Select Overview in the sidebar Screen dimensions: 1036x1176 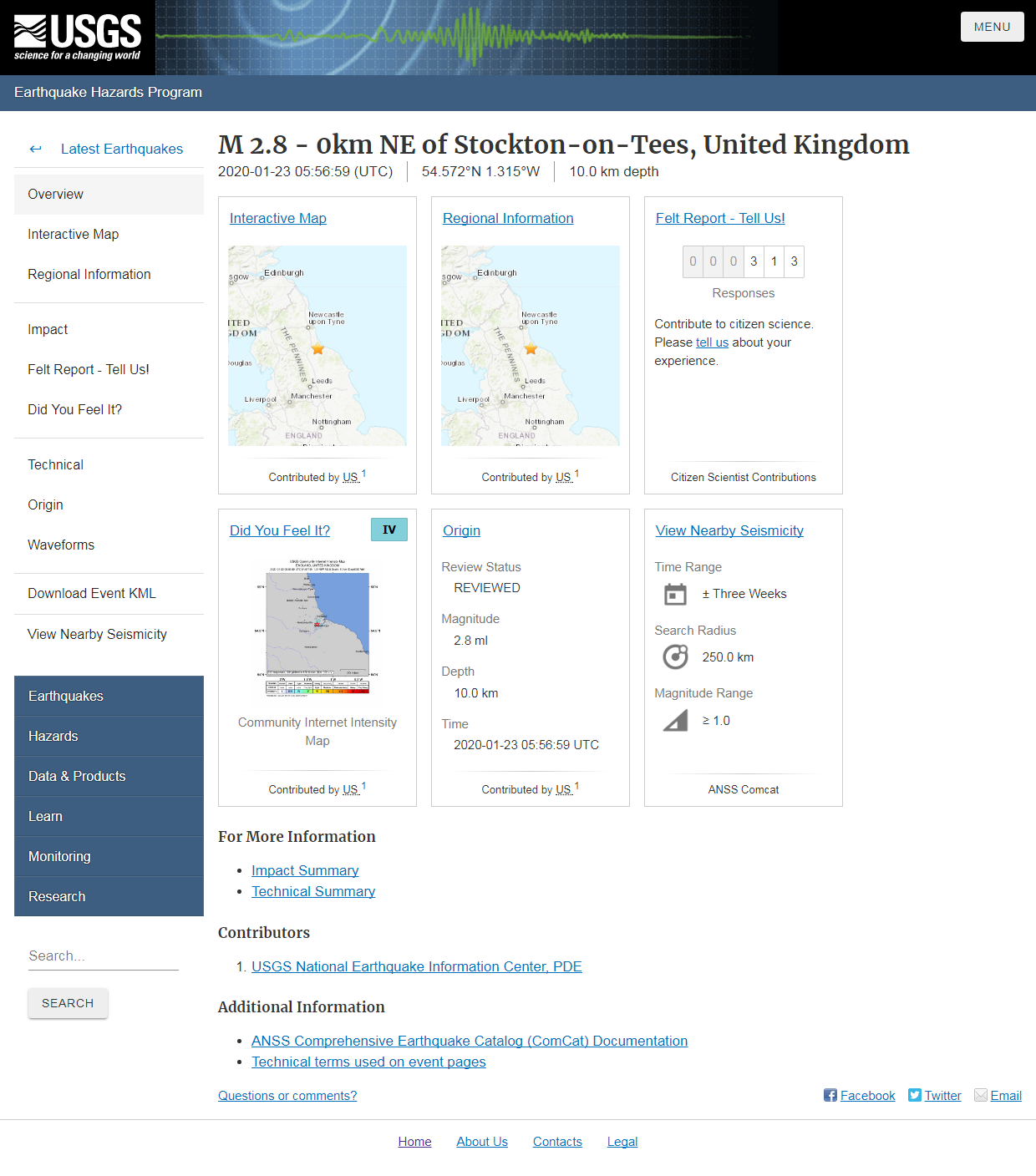[x=109, y=194]
